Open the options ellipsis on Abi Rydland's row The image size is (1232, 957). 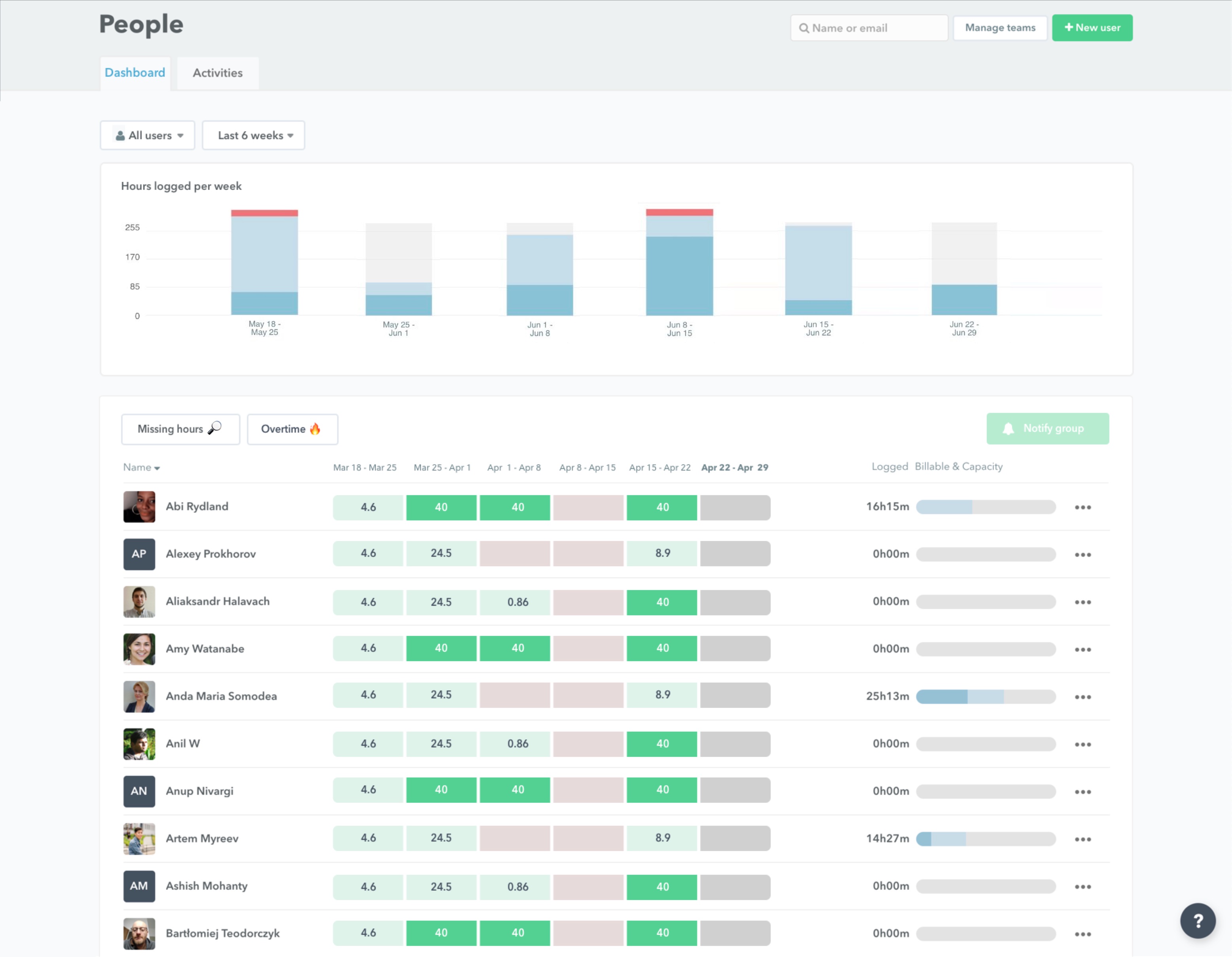pyautogui.click(x=1084, y=507)
